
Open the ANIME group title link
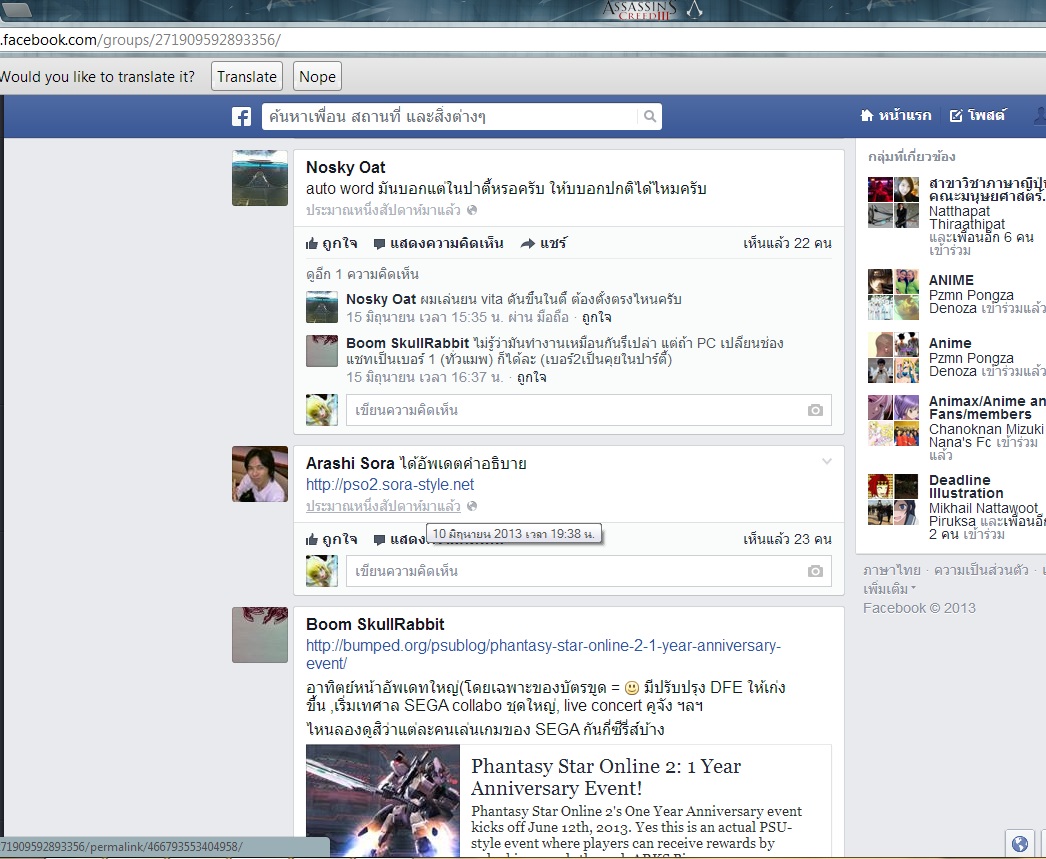[x=951, y=280]
